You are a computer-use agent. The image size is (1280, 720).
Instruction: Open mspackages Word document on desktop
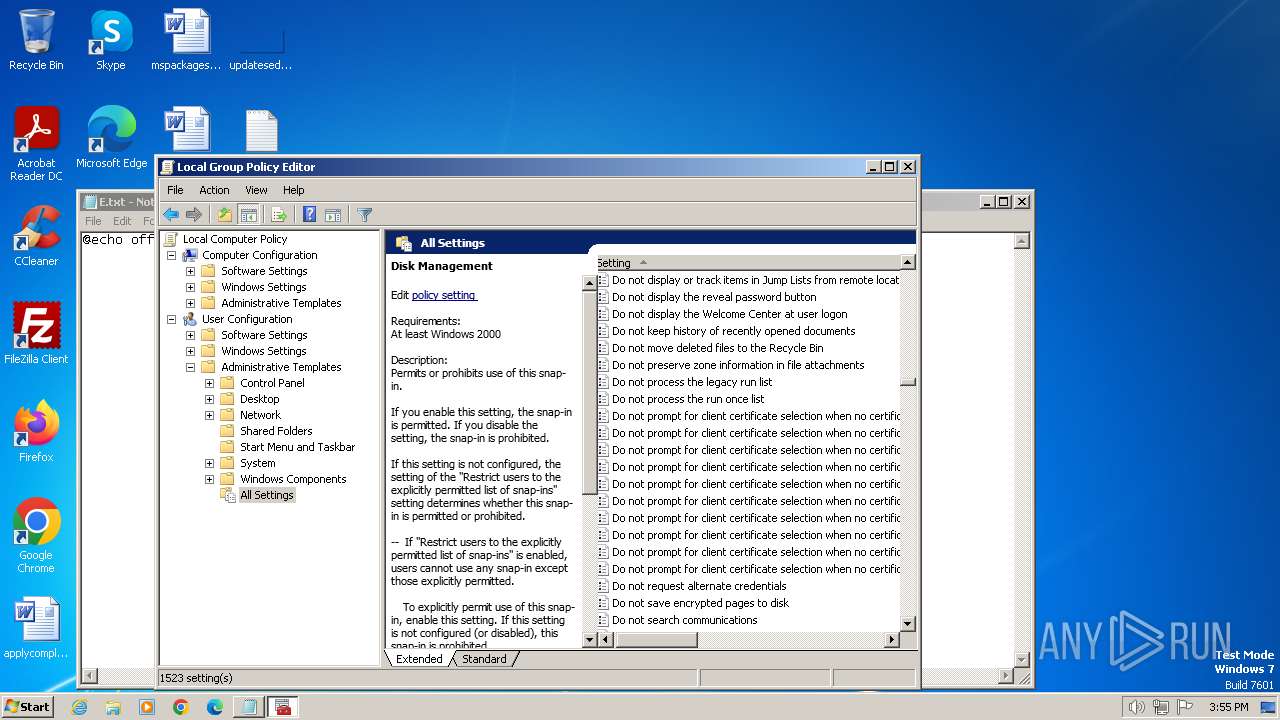[x=186, y=40]
